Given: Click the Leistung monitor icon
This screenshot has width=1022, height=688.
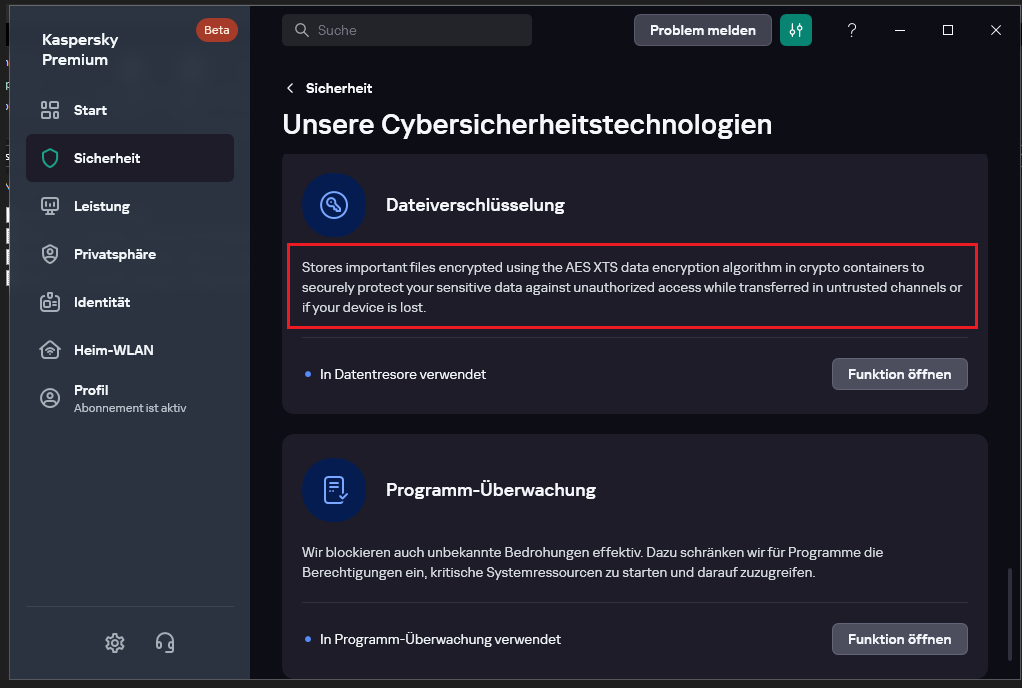Looking at the screenshot, I should click(50, 206).
